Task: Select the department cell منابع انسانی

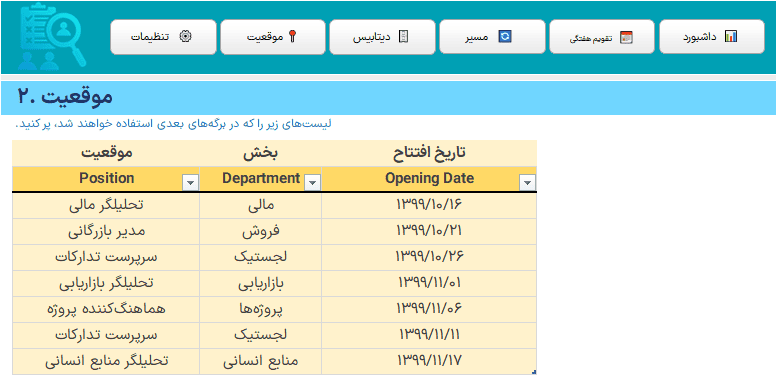Action: click(x=261, y=361)
